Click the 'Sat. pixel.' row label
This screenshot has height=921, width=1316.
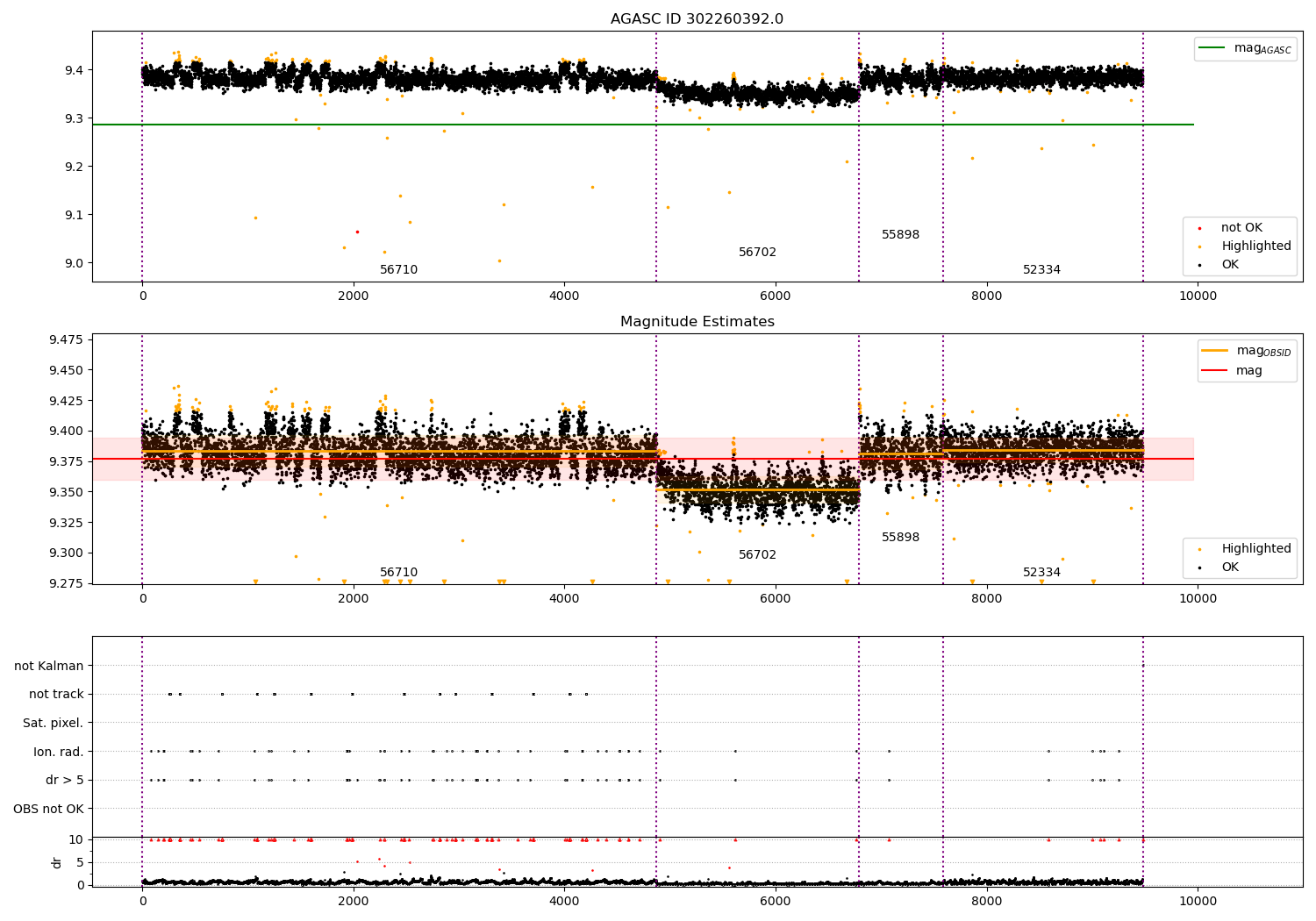(x=54, y=723)
